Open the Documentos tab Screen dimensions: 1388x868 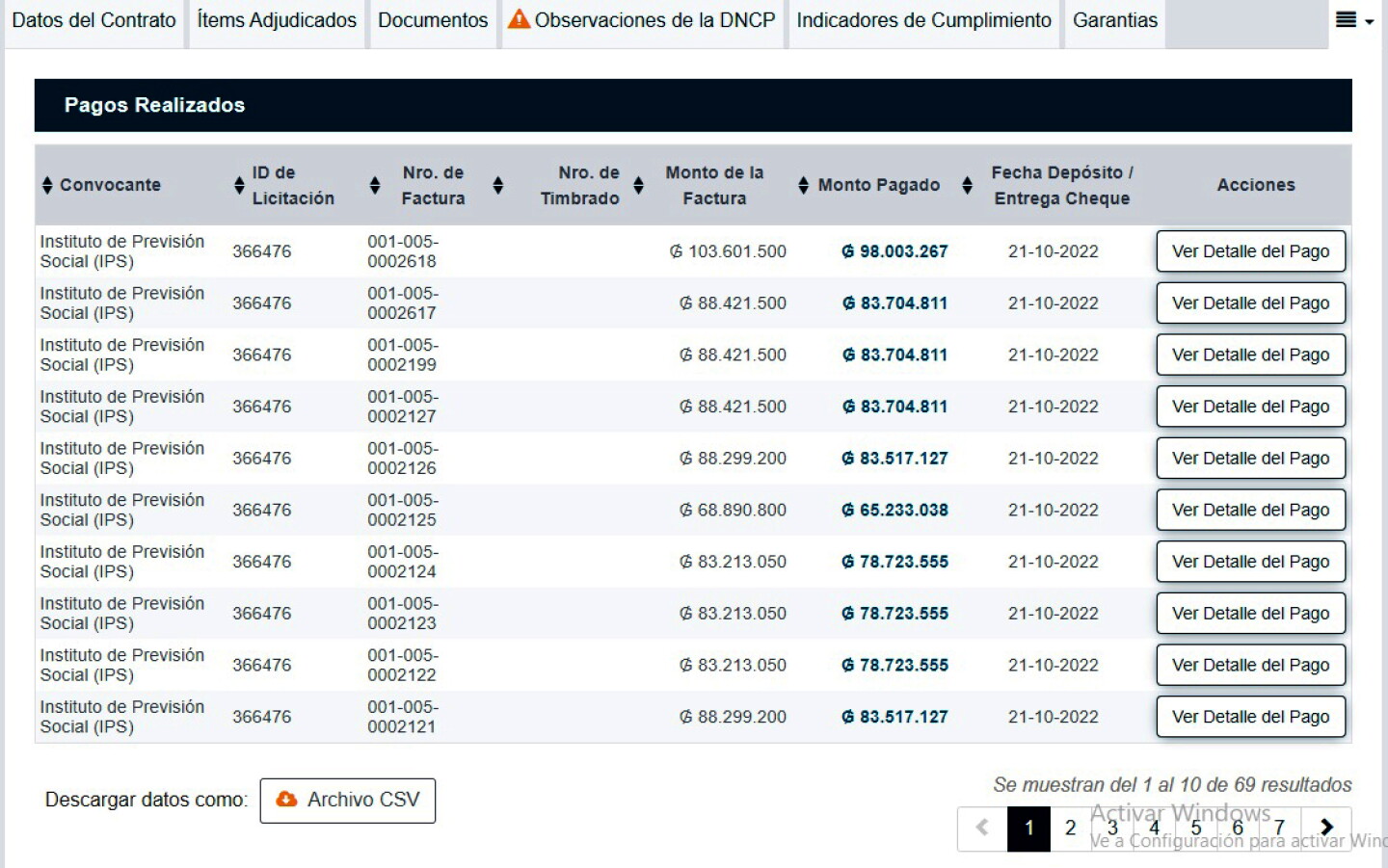coord(433,20)
